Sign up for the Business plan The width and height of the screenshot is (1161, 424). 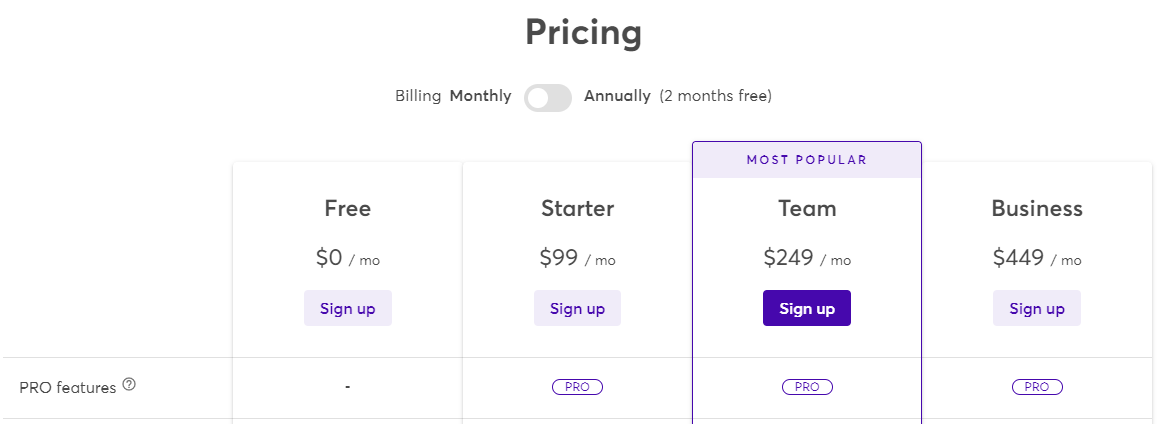click(1037, 309)
